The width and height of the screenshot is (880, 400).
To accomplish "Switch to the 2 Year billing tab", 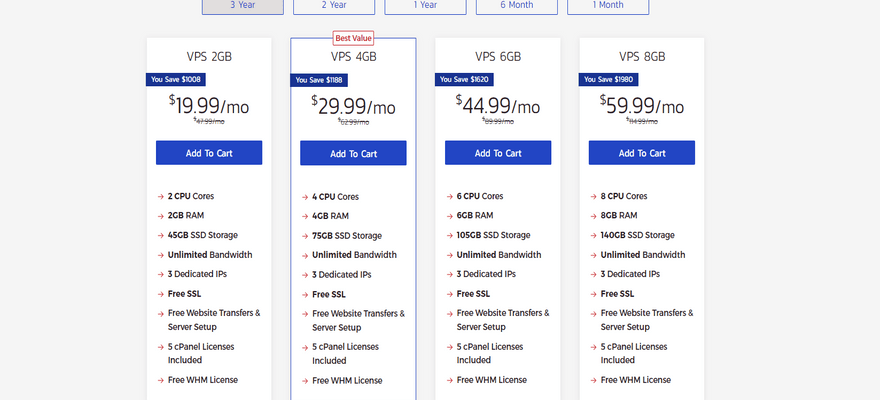I will tap(333, 6).
